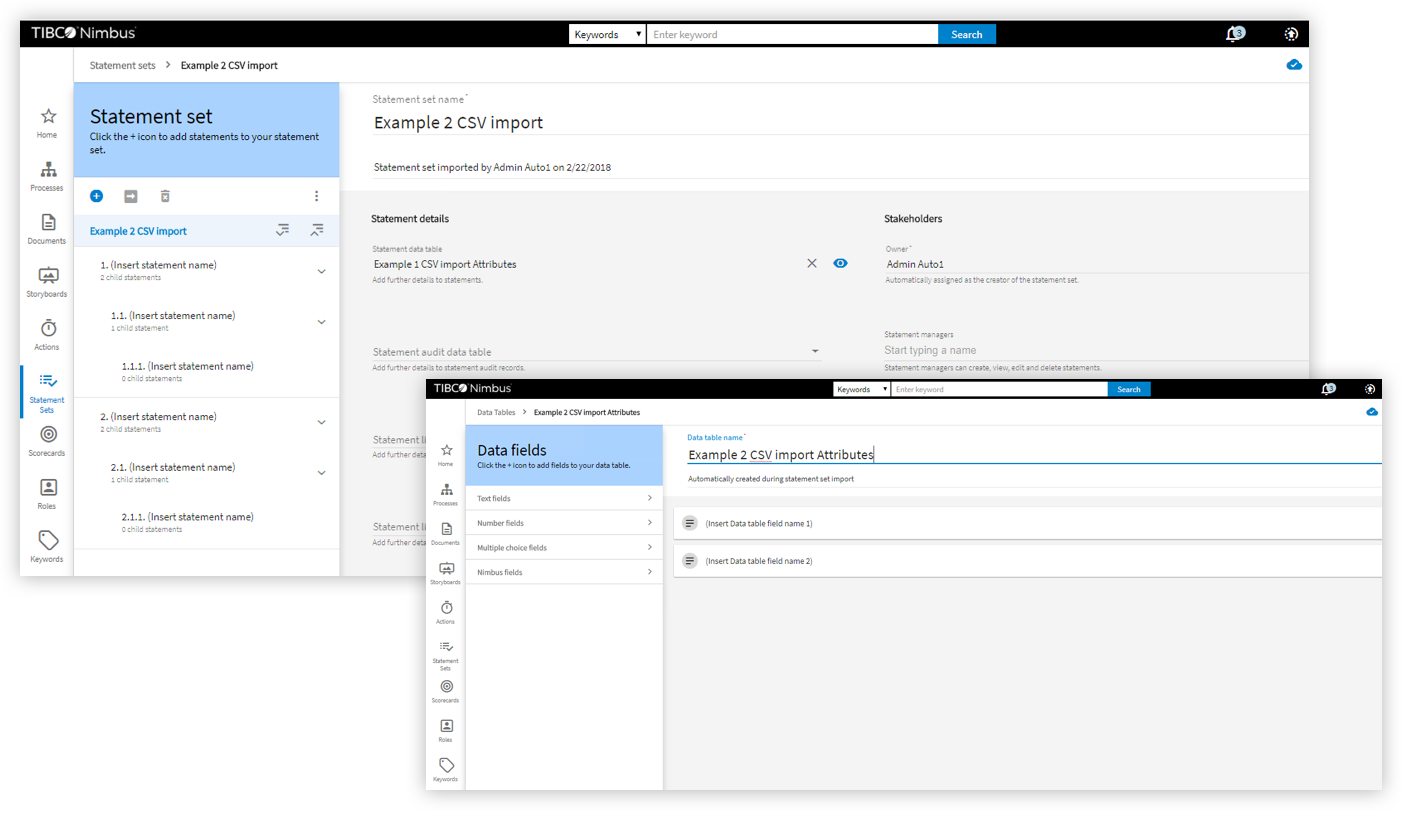Collapse statement 2.1. chevron
The height and width of the screenshot is (816, 1402).
coord(322,472)
